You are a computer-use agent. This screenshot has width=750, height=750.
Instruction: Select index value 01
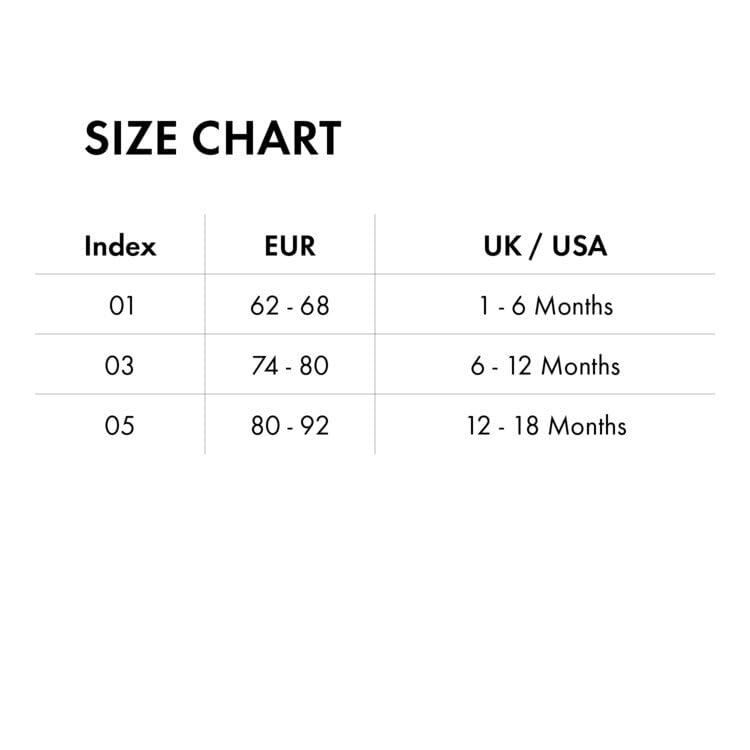tap(120, 306)
